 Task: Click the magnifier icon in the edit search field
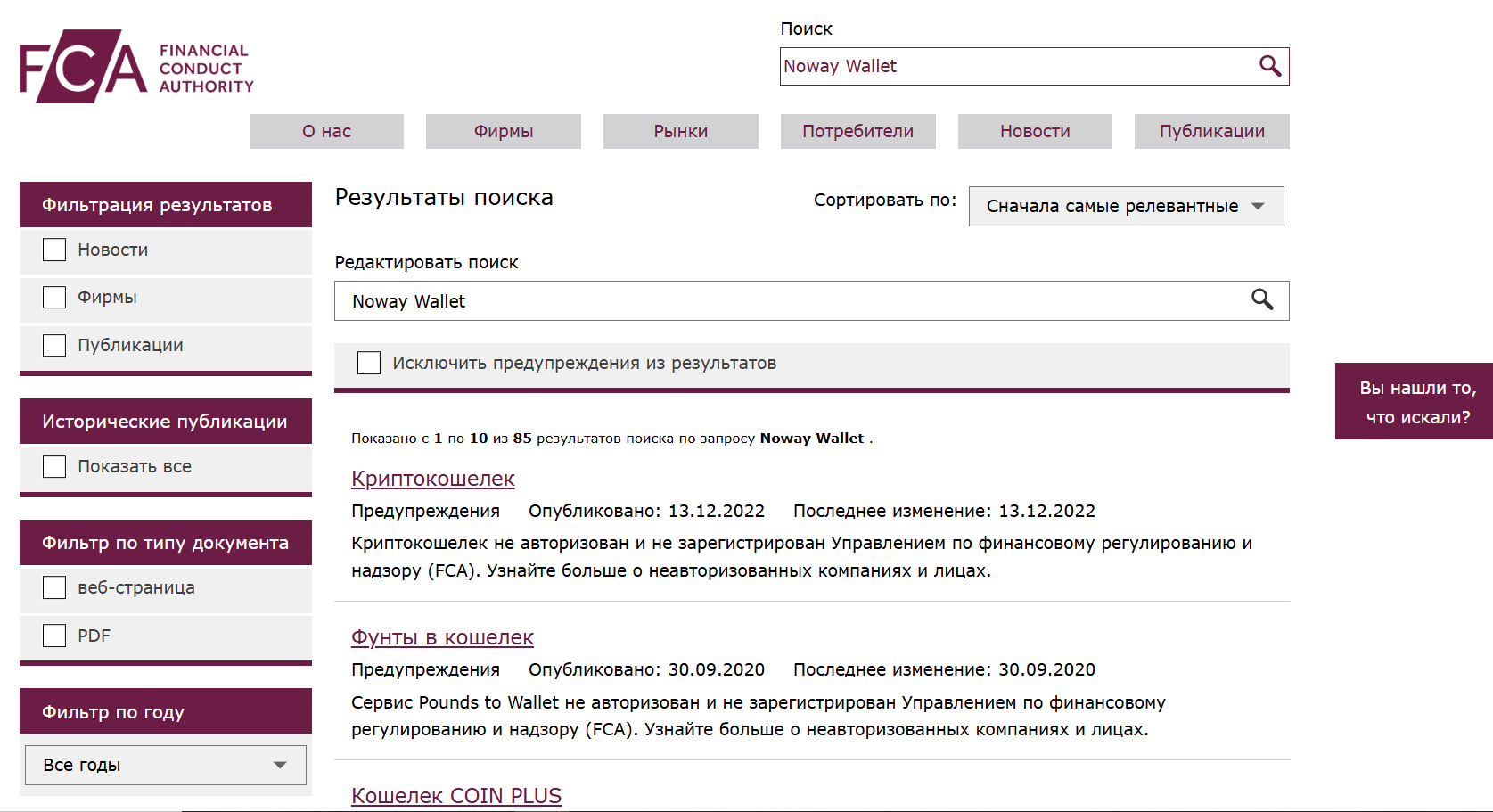(1261, 300)
